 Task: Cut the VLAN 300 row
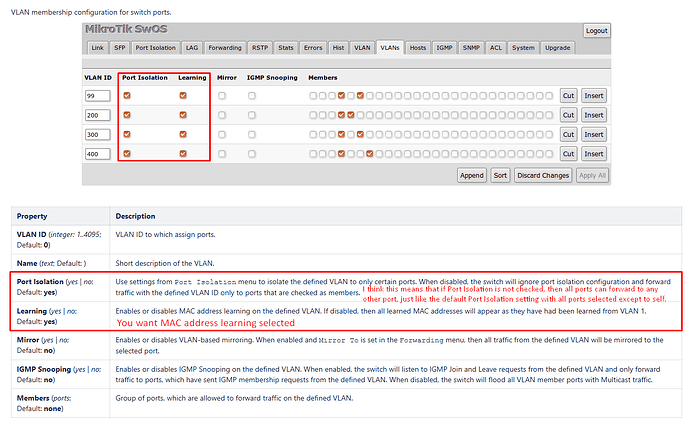tap(568, 135)
